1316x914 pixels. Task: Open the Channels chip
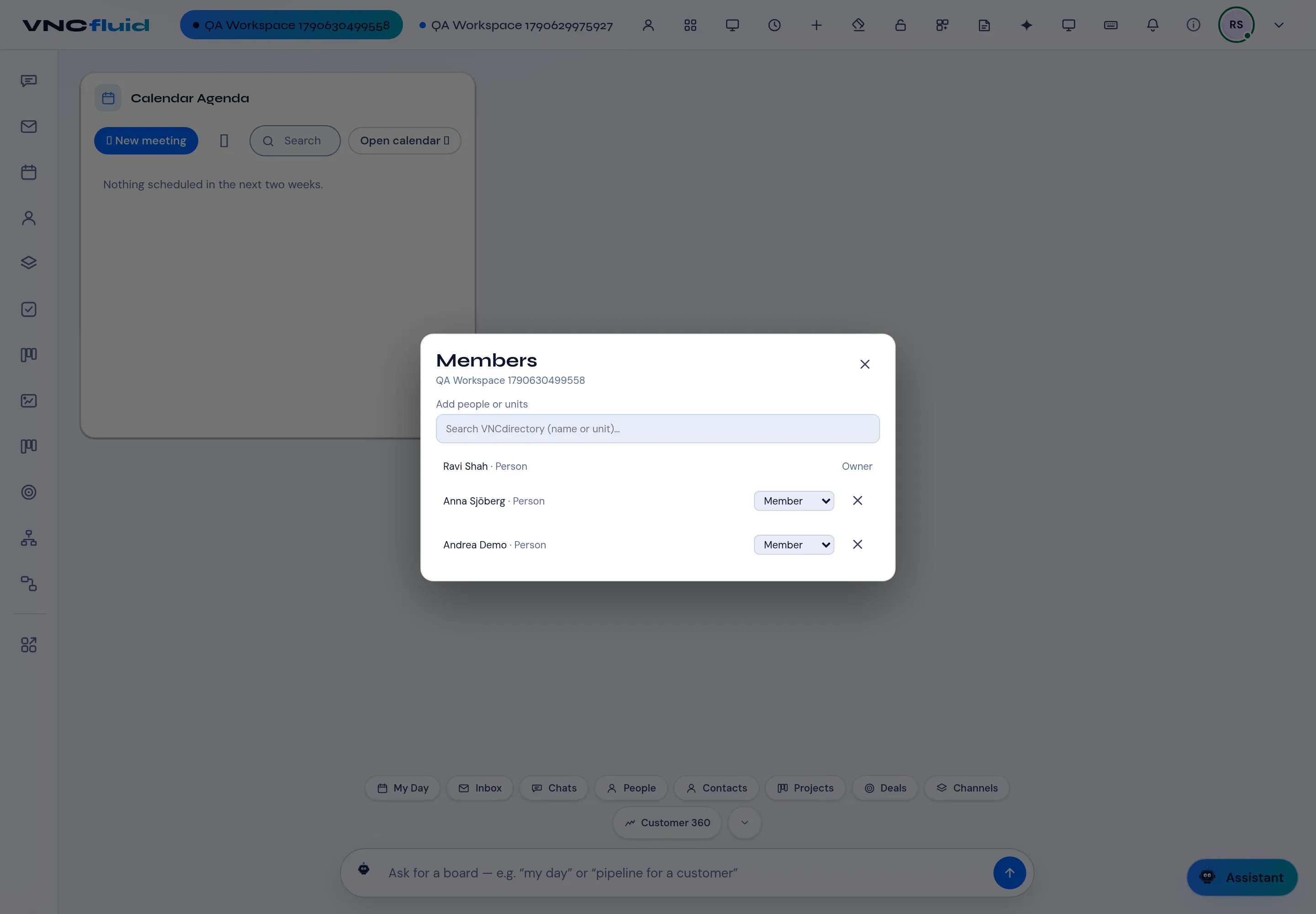(967, 788)
